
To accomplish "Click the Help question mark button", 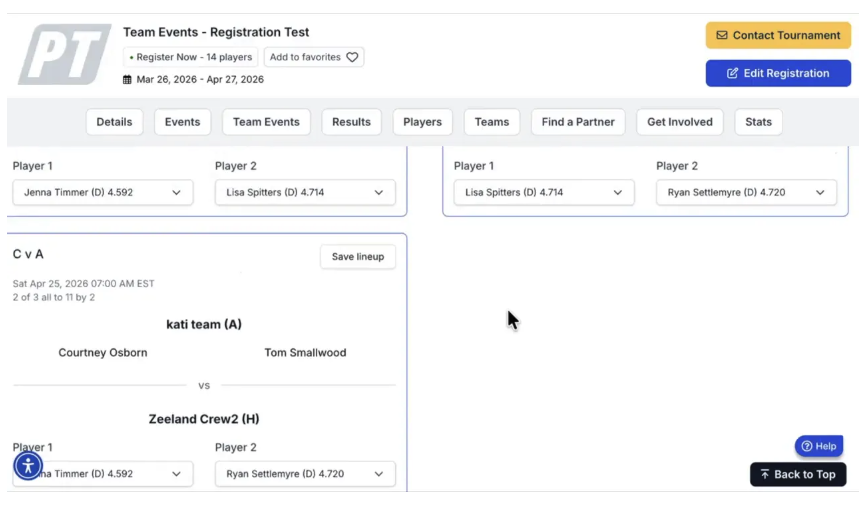I will 819,446.
